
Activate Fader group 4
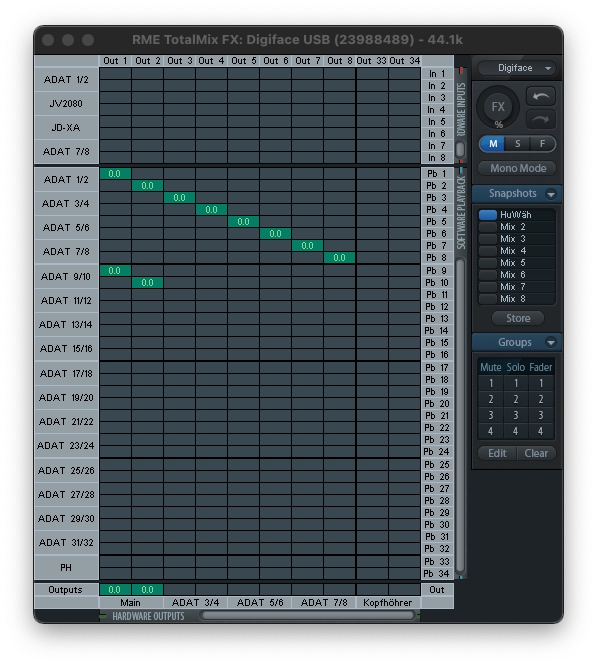point(541,431)
